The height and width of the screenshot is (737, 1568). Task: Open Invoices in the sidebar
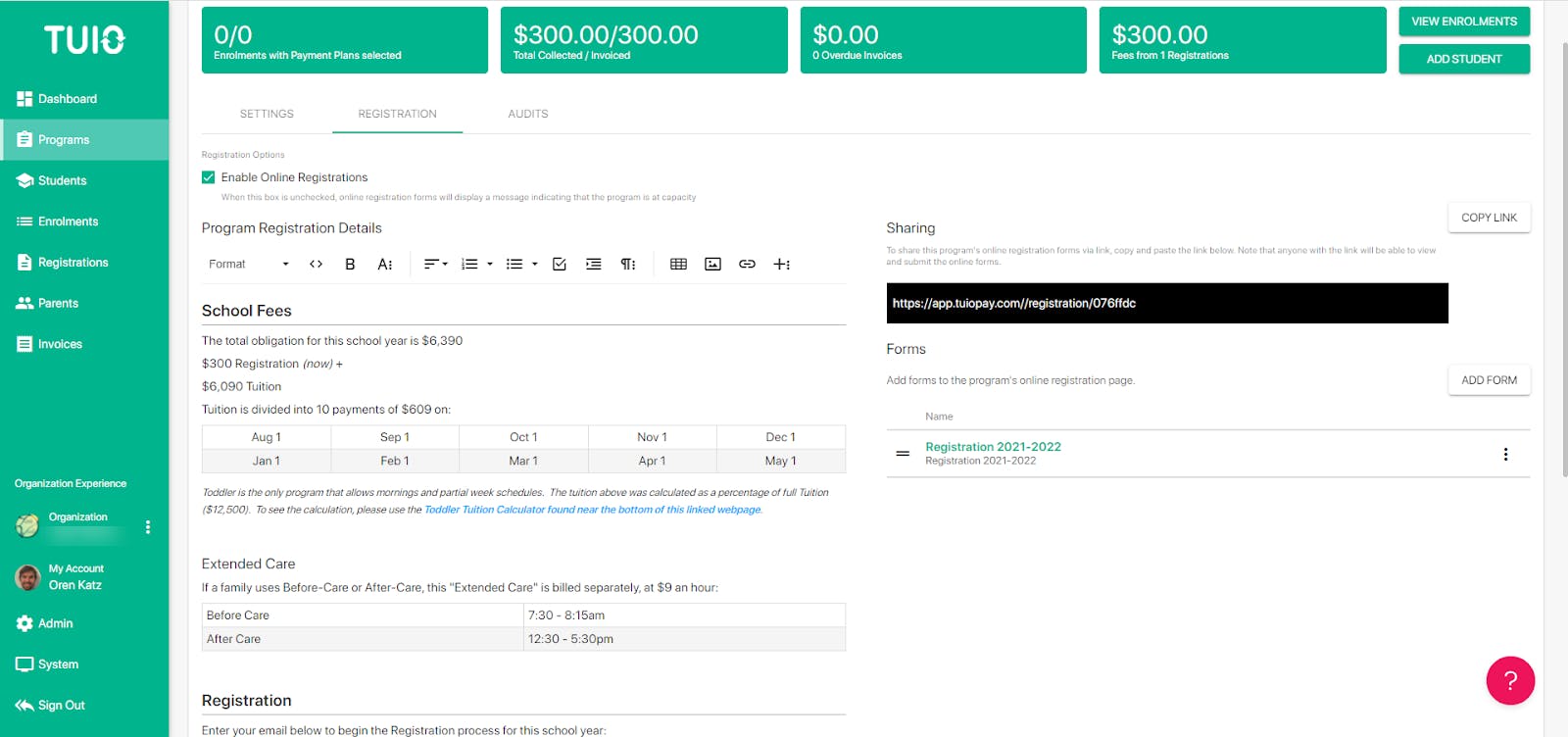click(x=60, y=344)
